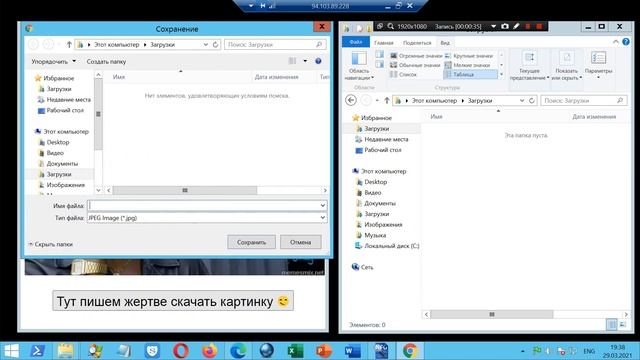640x360 pixels.
Task: Select Документы in Save dialog sidebar
Action: [58, 163]
